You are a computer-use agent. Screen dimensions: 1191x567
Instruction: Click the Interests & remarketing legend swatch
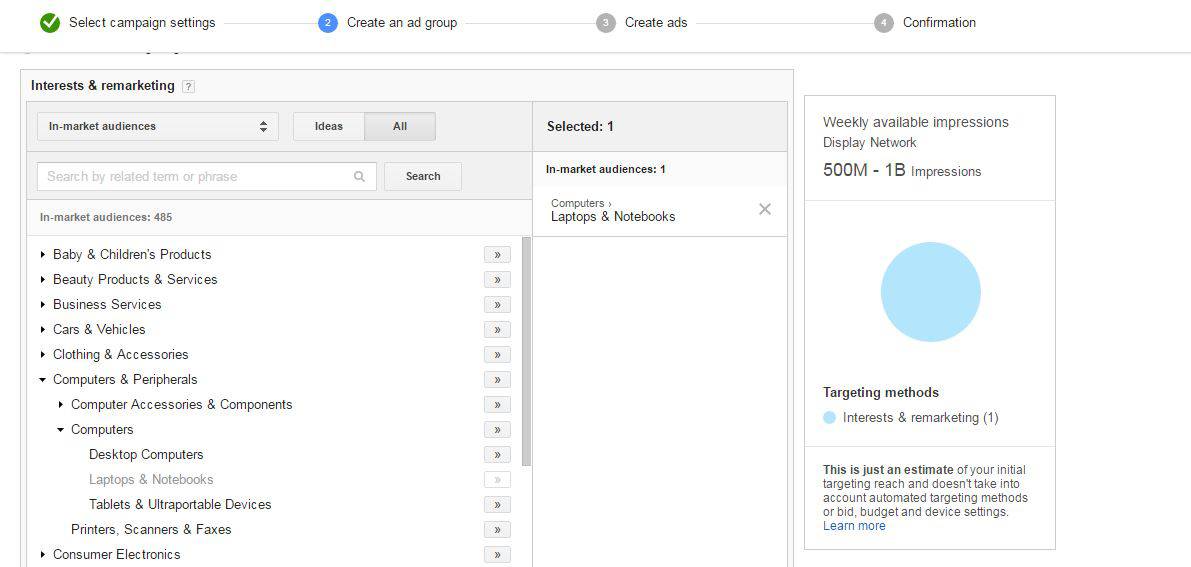click(x=829, y=417)
